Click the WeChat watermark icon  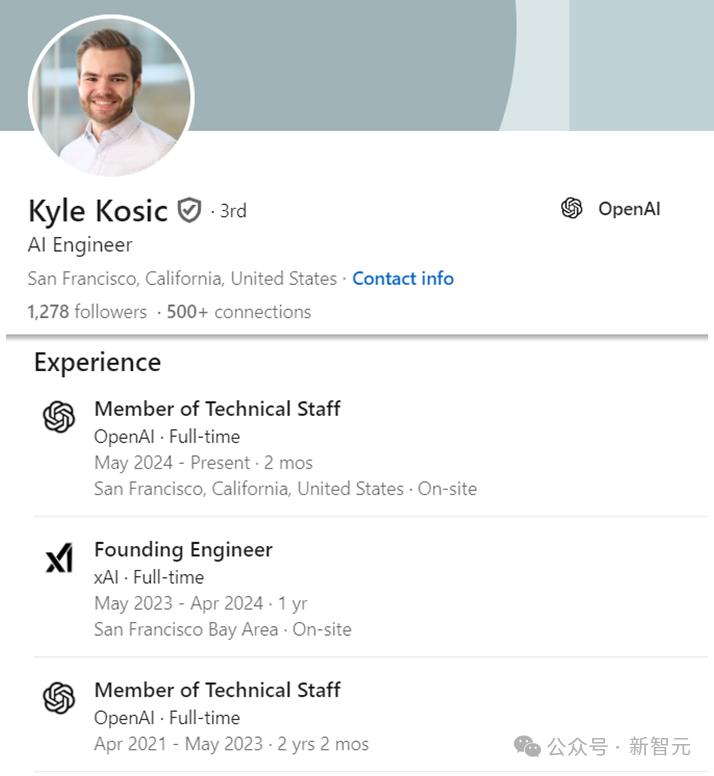[x=527, y=745]
